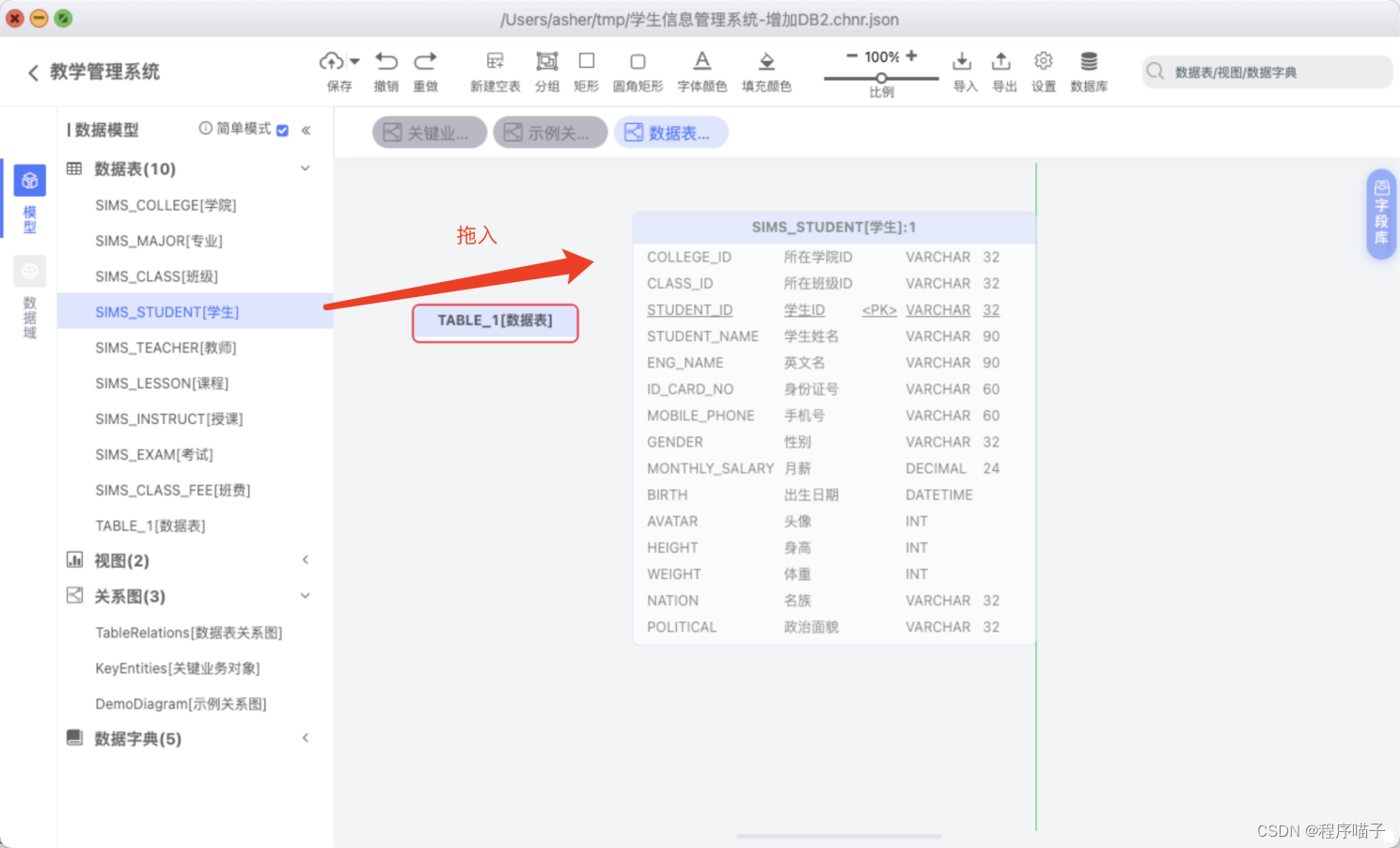Open the Save dropdown arrow

[x=354, y=61]
